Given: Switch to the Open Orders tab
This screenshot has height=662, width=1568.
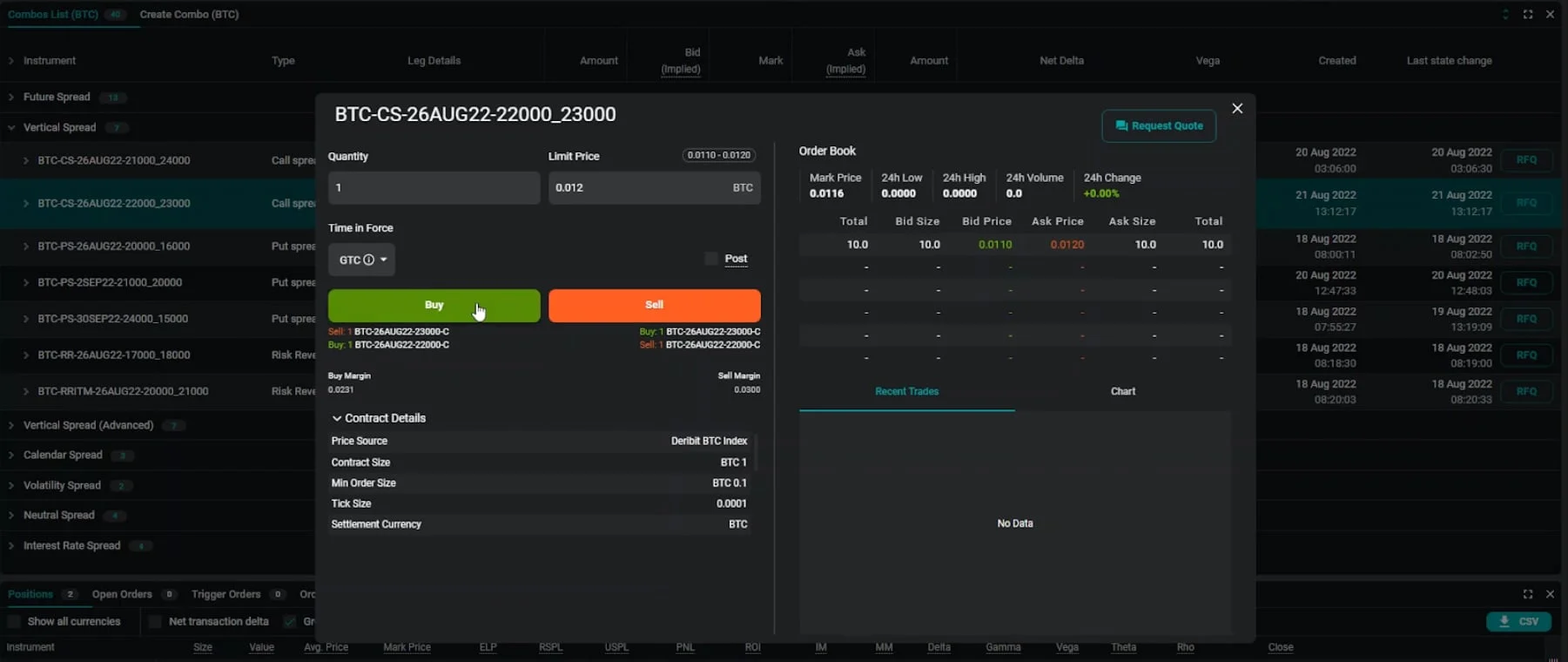Looking at the screenshot, I should pos(122,594).
